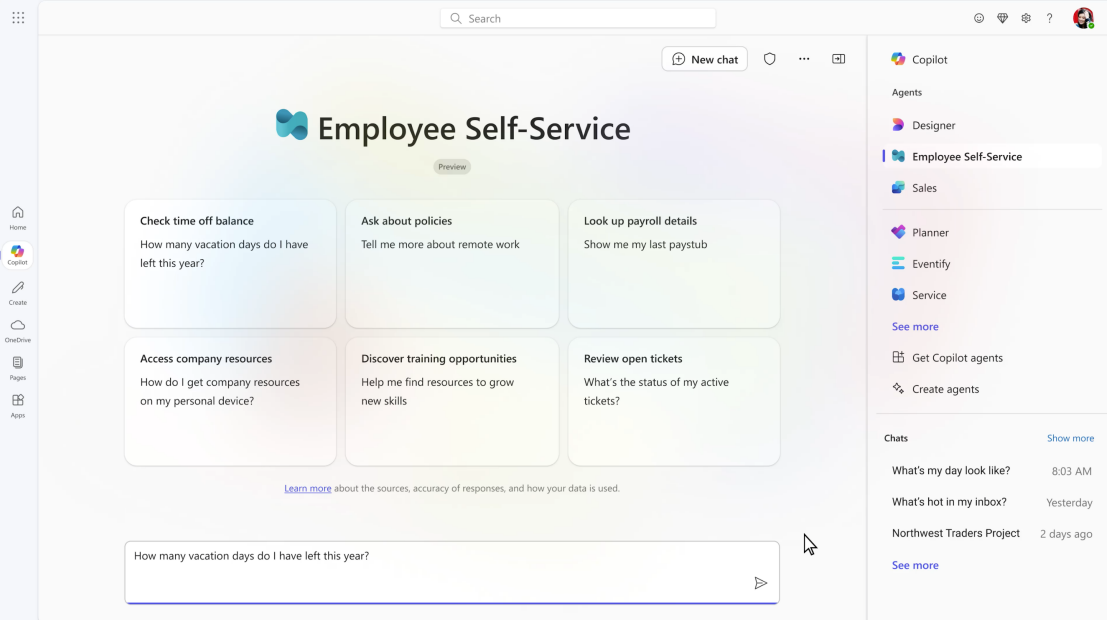The width and height of the screenshot is (1107, 620).
Task: Click the feedback smiley icon
Action: (979, 18)
